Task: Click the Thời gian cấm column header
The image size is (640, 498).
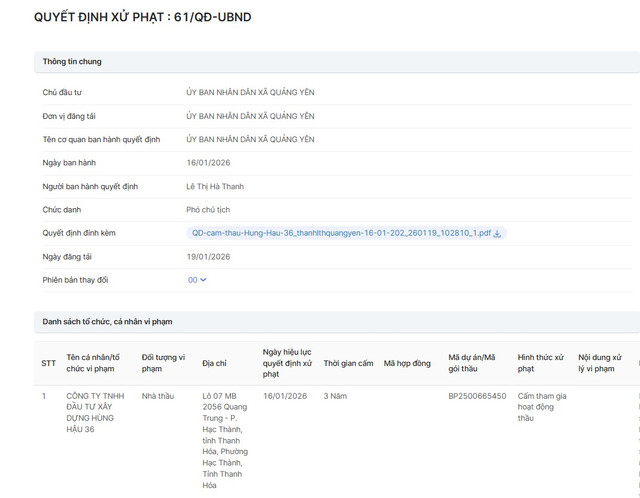Action: pos(348,362)
